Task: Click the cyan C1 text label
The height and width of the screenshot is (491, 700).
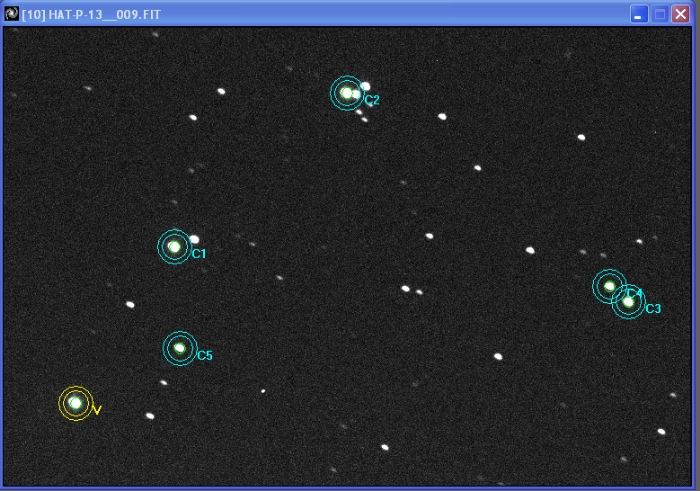Action: pyautogui.click(x=198, y=254)
